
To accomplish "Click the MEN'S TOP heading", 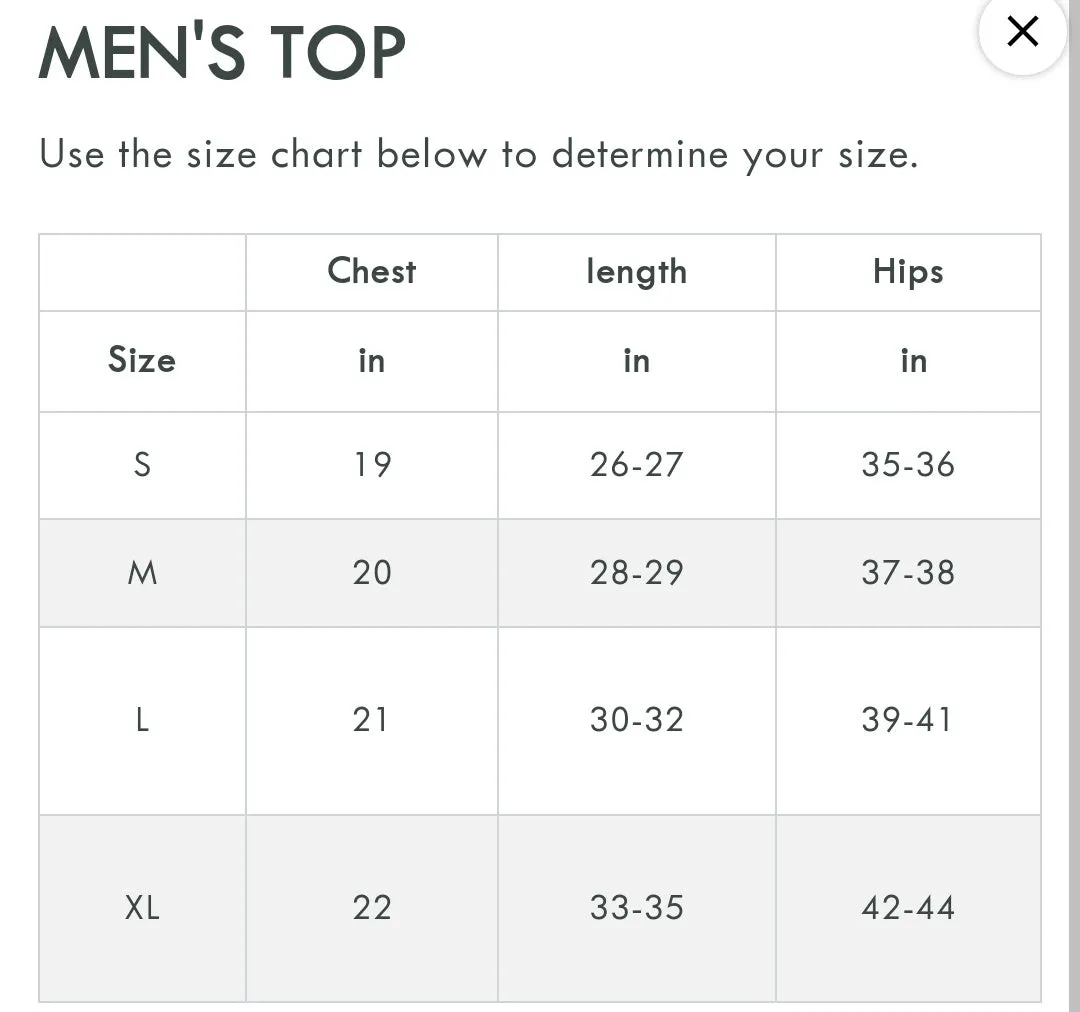I will (222, 52).
